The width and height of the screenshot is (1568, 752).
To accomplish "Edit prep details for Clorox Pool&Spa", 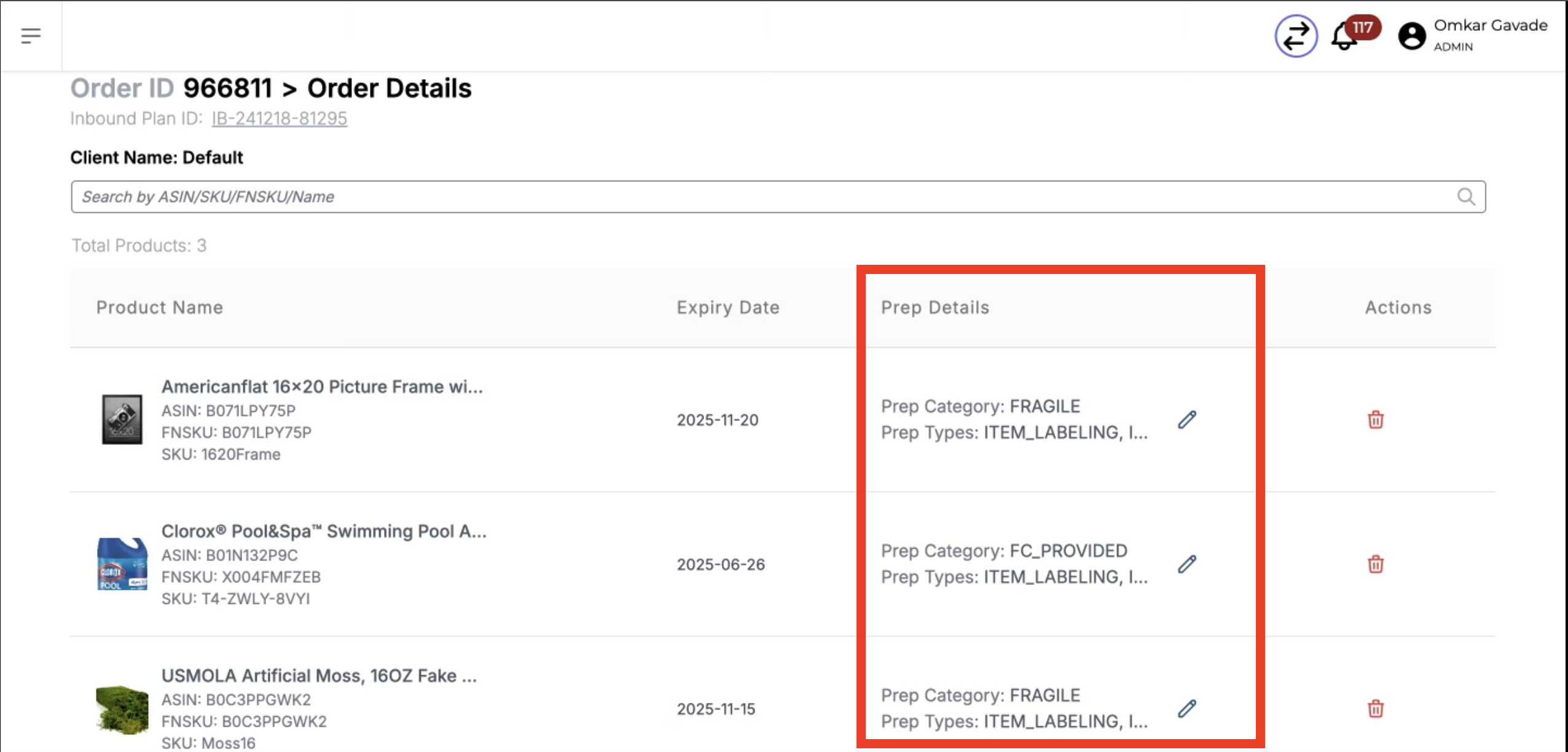I will point(1187,564).
